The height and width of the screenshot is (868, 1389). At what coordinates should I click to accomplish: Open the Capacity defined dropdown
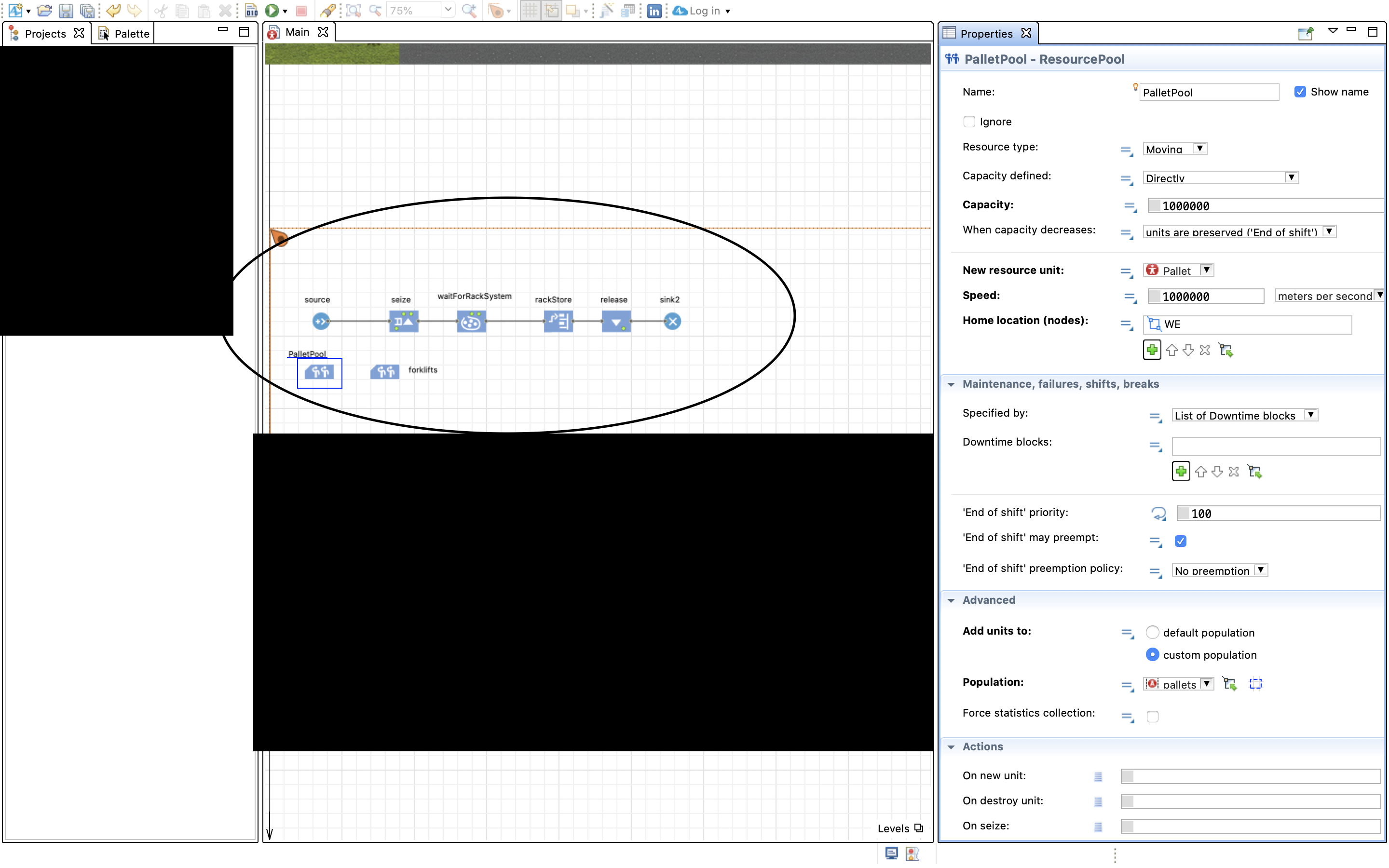[1220, 178]
